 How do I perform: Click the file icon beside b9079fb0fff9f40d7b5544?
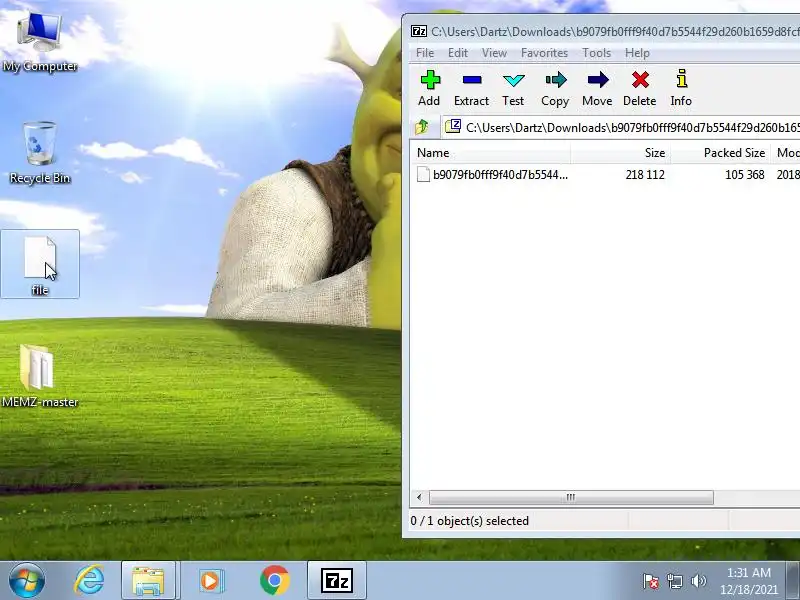point(423,174)
